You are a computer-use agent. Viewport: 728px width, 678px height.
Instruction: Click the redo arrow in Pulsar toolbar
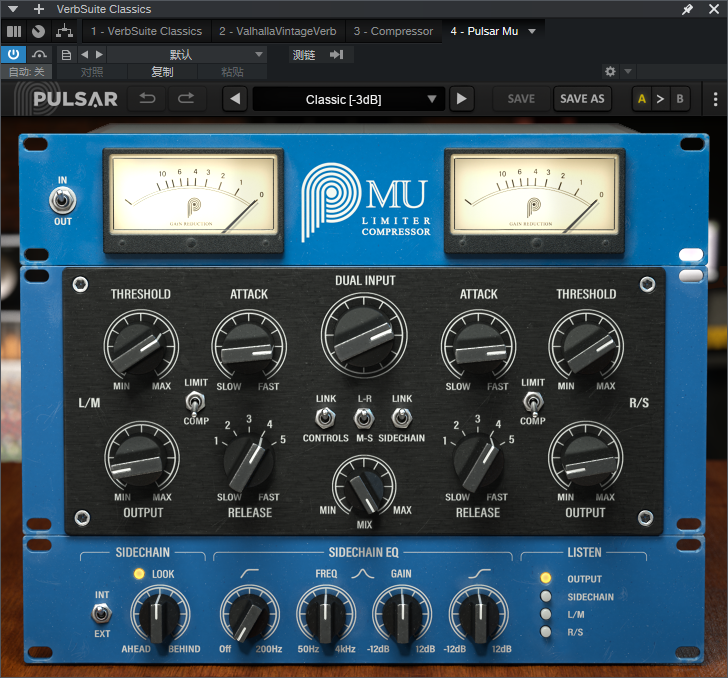tap(186, 98)
